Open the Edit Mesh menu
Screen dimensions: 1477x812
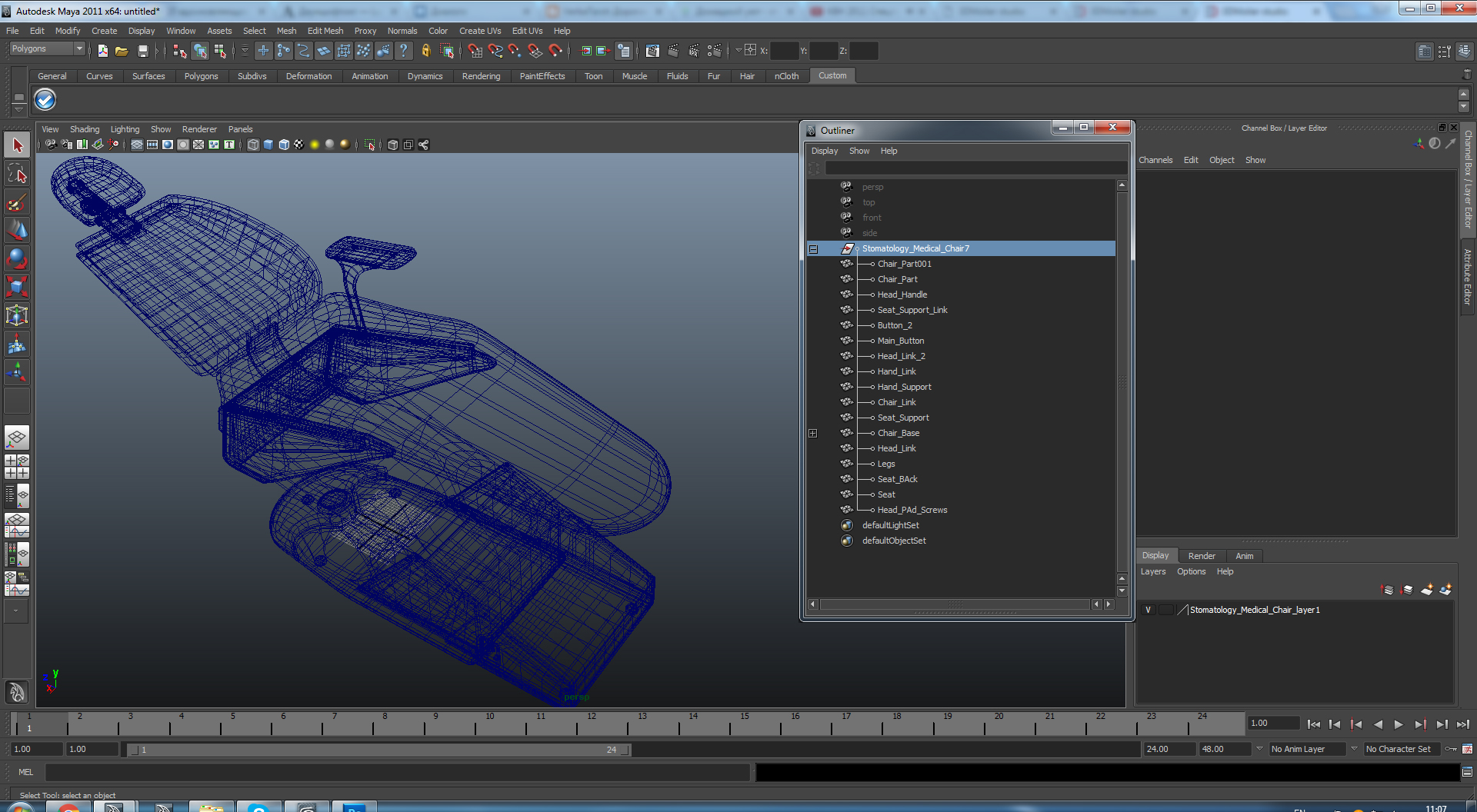pyautogui.click(x=325, y=31)
